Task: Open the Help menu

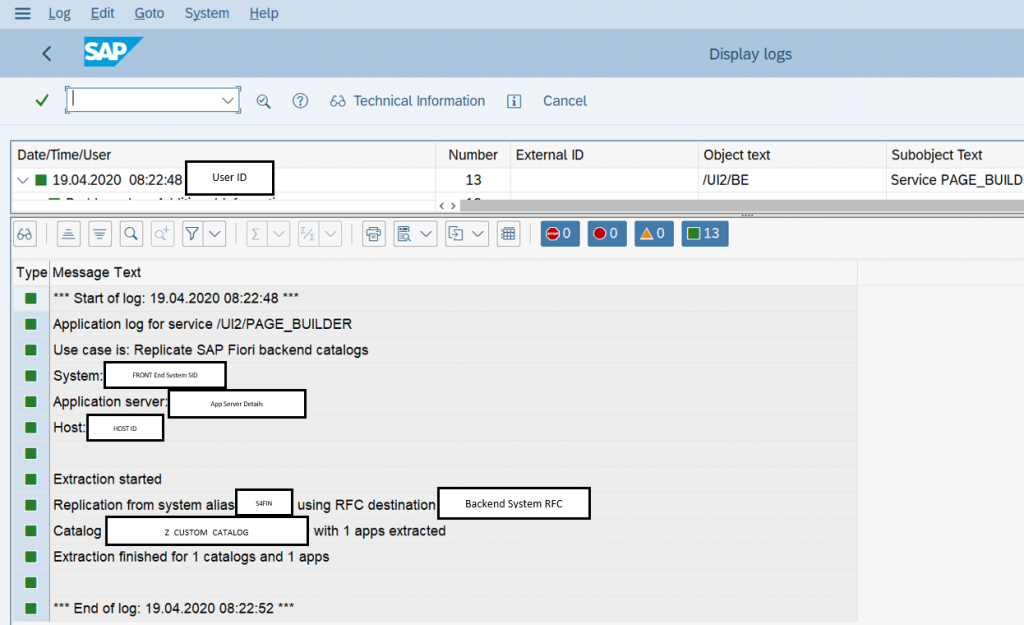Action: point(264,13)
